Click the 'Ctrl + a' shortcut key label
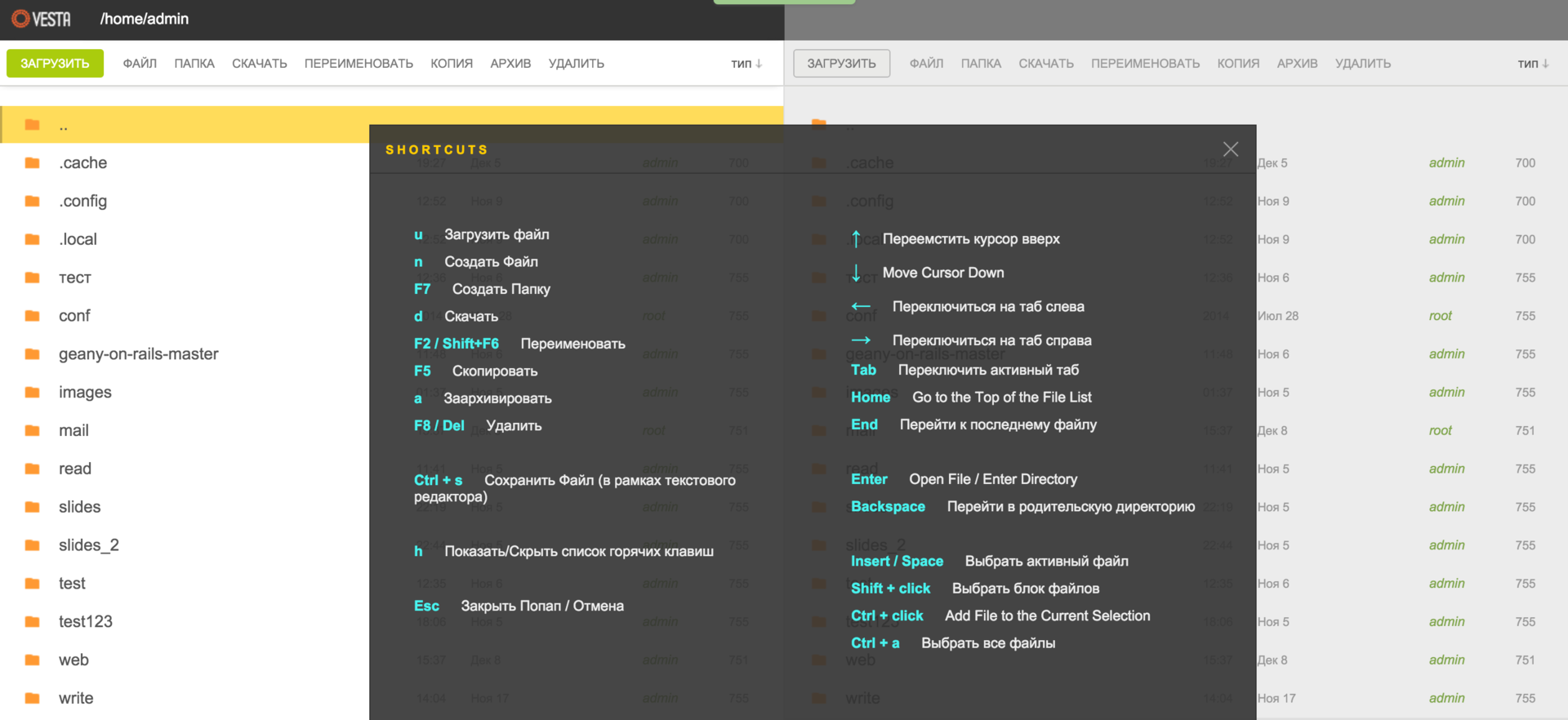Viewport: 1568px width, 720px height. coord(875,643)
